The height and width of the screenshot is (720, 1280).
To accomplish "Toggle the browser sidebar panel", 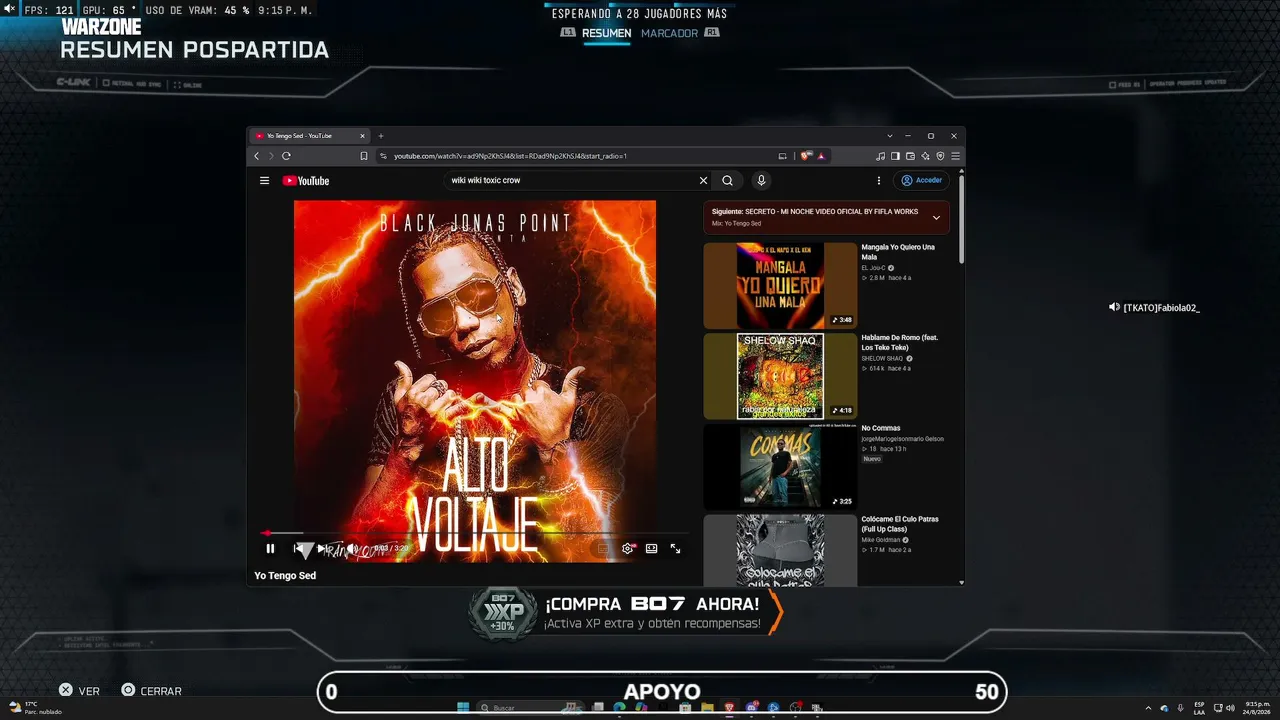I will click(896, 156).
